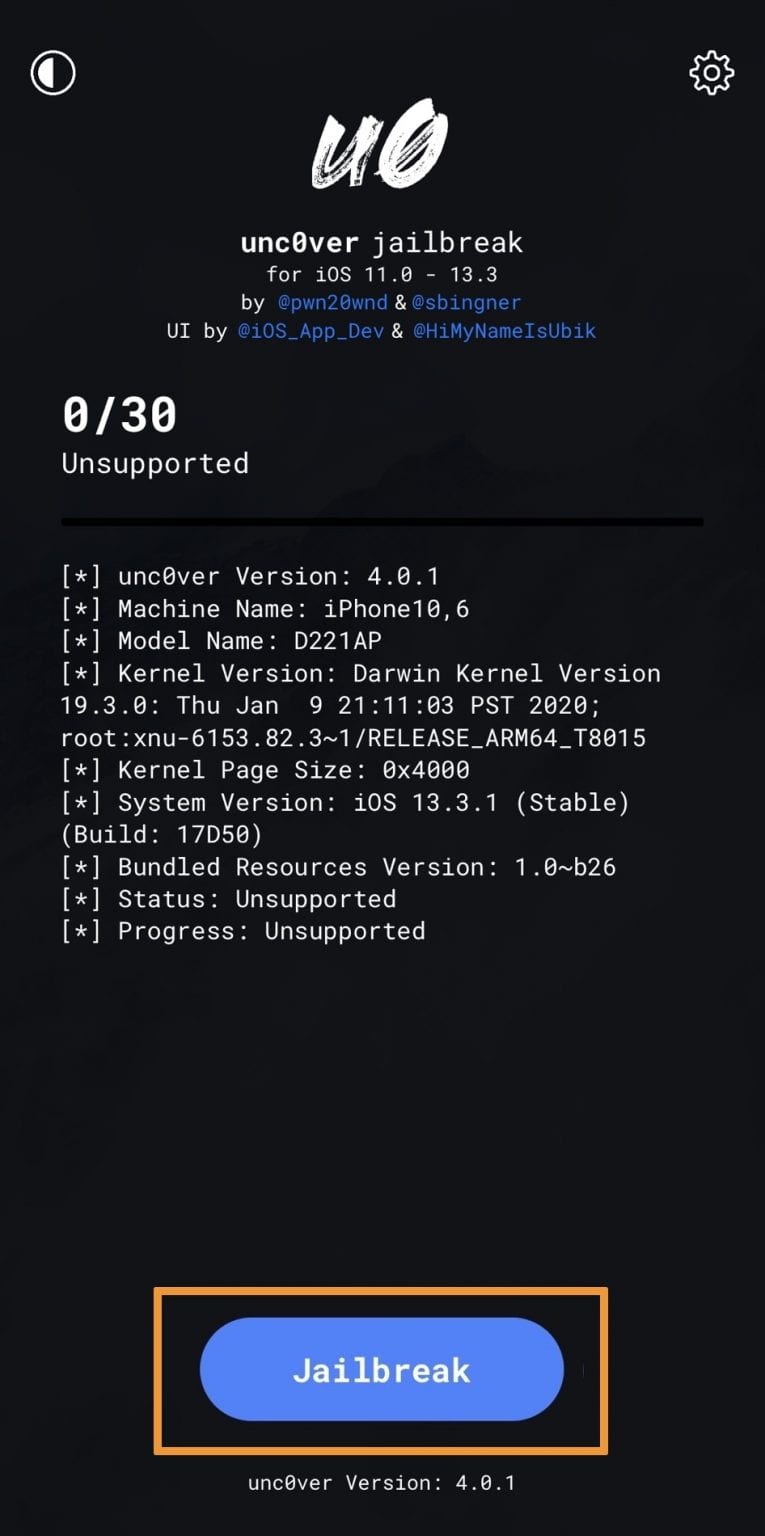Tap the System Version iOS 13.3.1 line
The height and width of the screenshot is (1536, 765).
tap(345, 803)
